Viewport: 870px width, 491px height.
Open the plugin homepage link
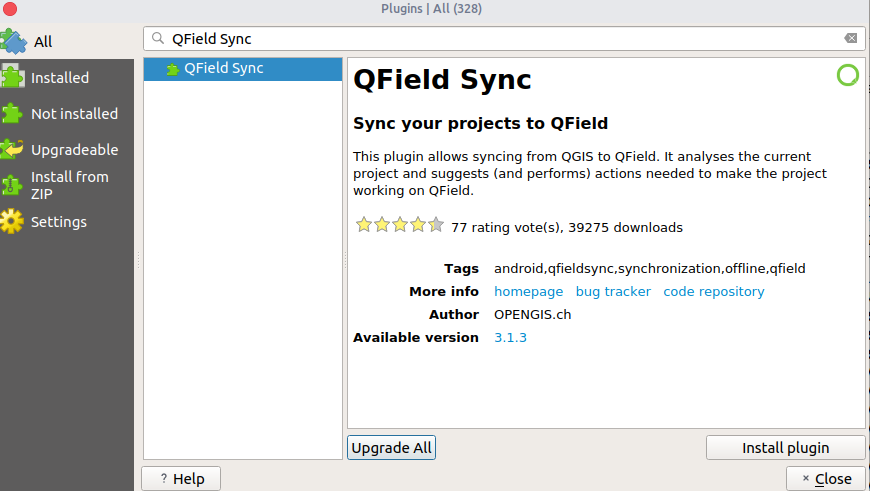click(x=528, y=292)
